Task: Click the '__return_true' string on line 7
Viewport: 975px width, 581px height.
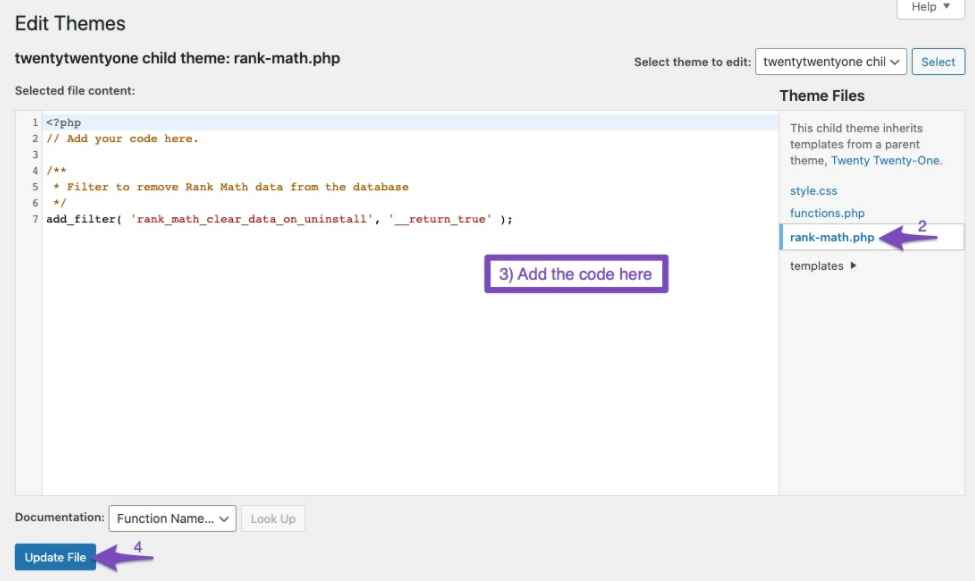Action: 440,219
